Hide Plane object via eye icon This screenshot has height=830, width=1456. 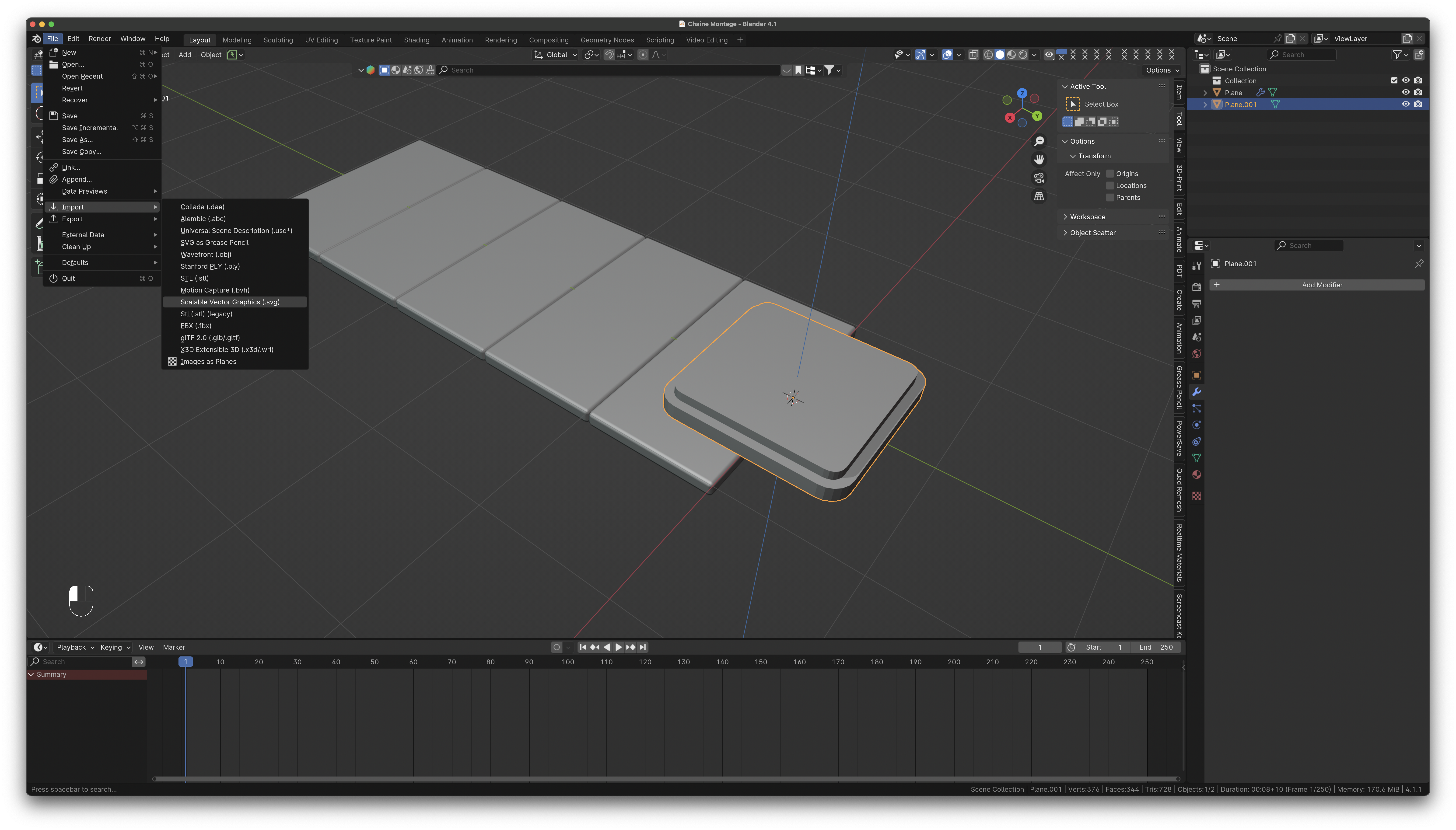pos(1406,92)
